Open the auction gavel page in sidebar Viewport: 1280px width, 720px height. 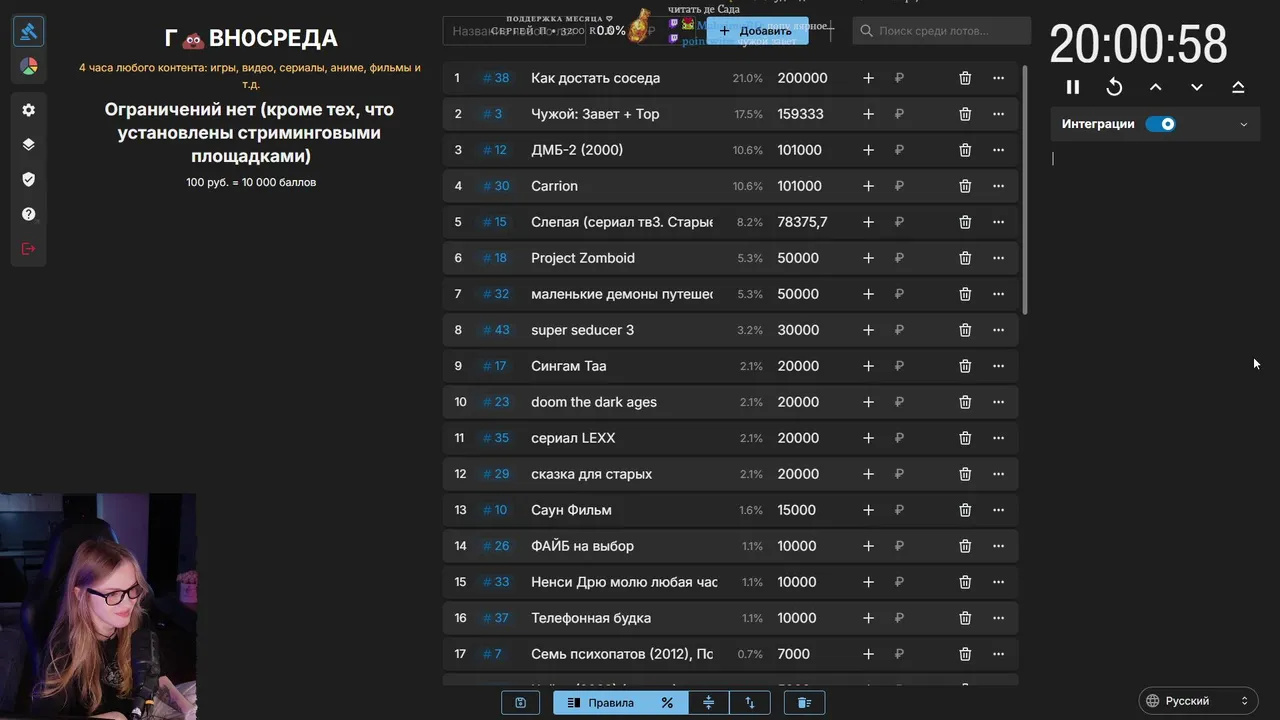tap(28, 32)
